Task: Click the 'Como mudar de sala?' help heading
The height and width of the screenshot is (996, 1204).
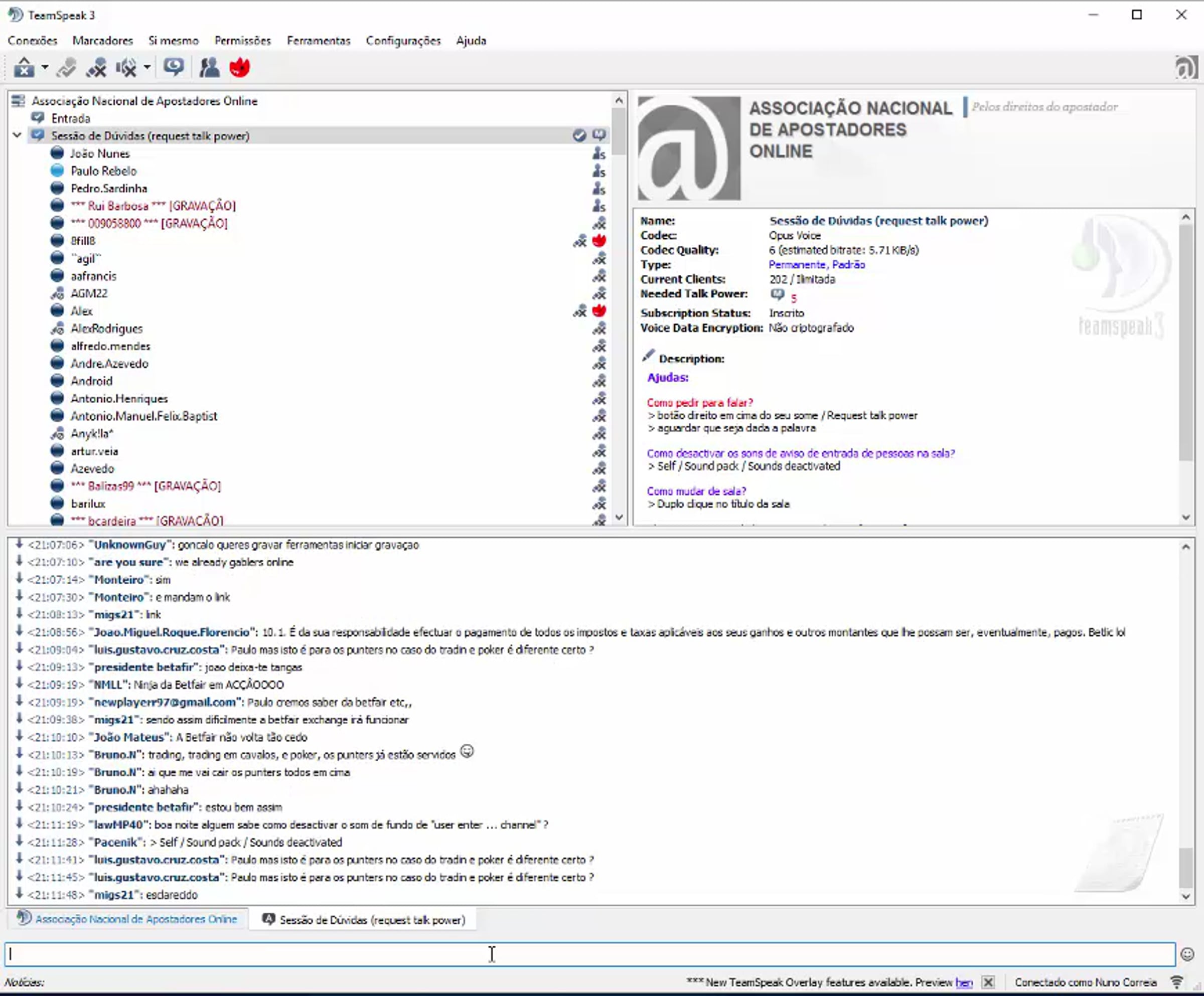Action: click(696, 491)
